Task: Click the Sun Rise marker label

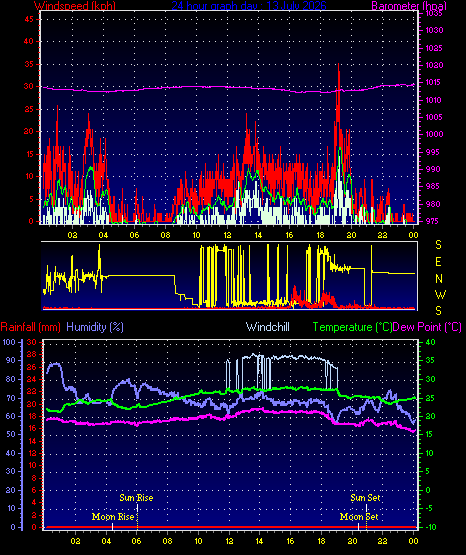Action: click(x=136, y=498)
